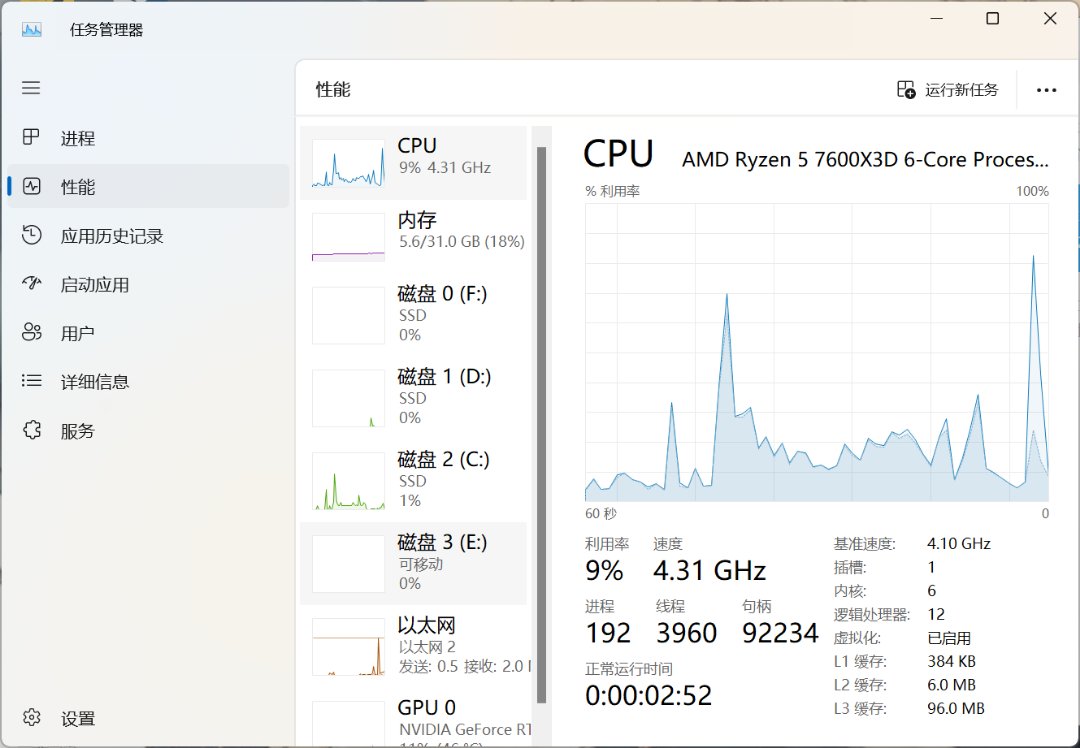Screen dimensions: 1080x748
Task: Click the 4.10 GHz base speed value
Action: coord(959,544)
